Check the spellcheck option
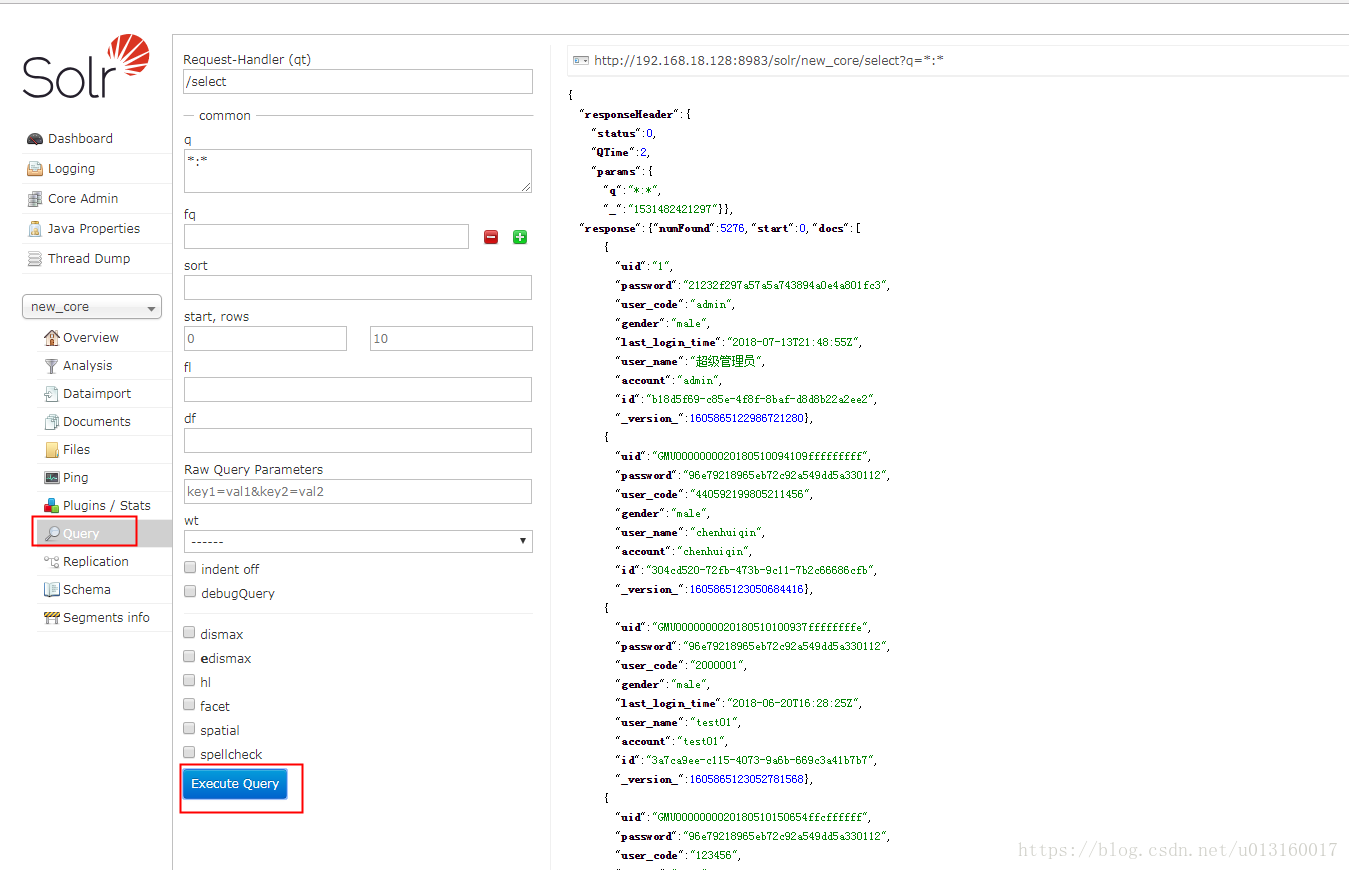This screenshot has height=870, width=1349. (189, 753)
